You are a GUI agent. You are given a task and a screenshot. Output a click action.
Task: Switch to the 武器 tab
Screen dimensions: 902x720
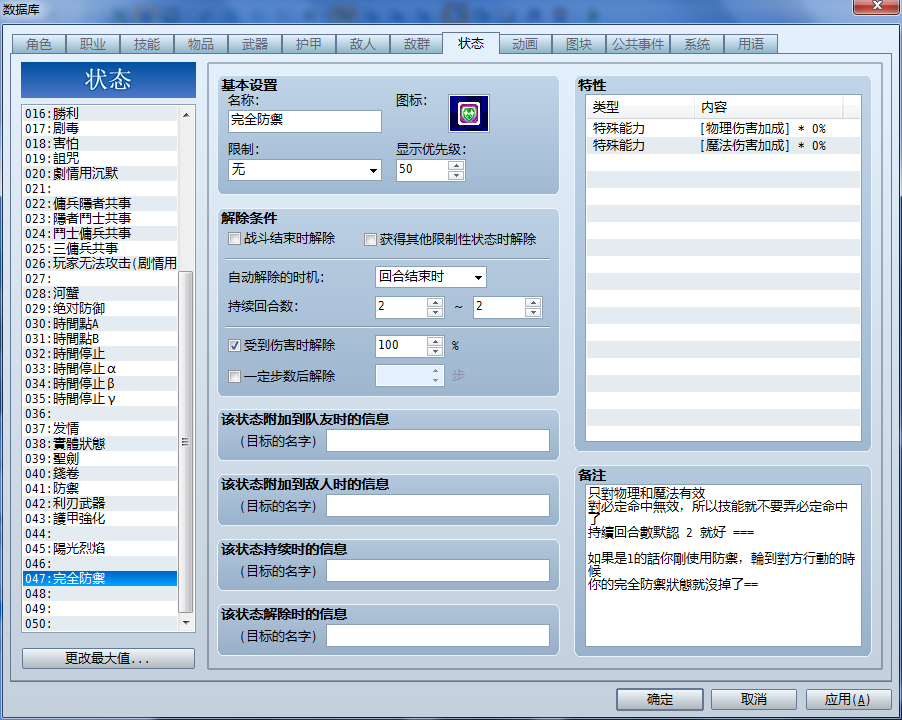pyautogui.click(x=255, y=44)
